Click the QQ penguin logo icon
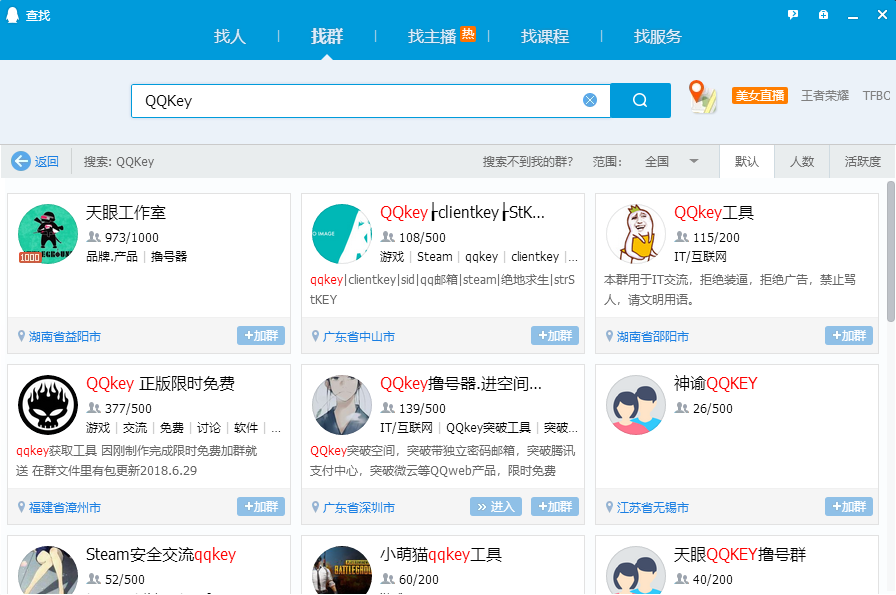The height and width of the screenshot is (595, 896). pyautogui.click(x=12, y=15)
